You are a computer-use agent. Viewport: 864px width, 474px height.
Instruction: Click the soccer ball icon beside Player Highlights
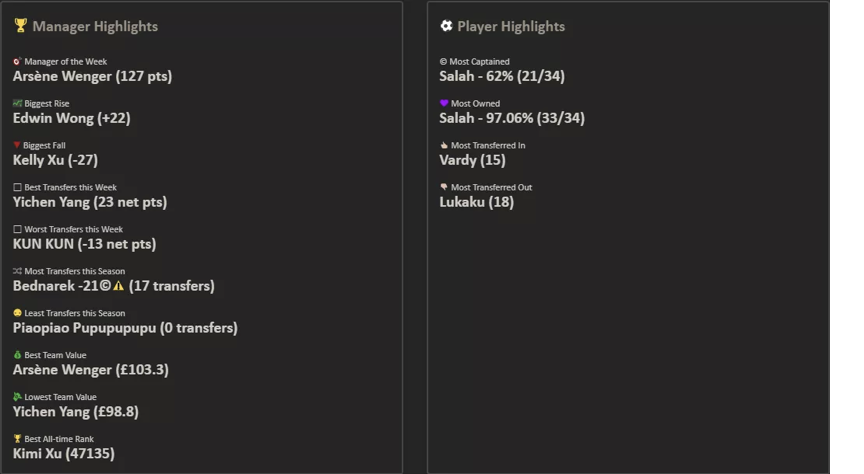tap(446, 26)
